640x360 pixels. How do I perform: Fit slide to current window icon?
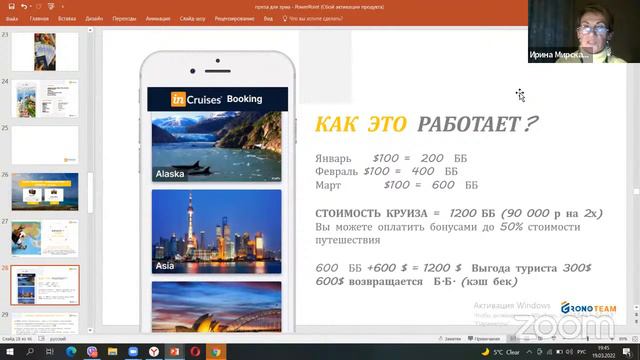[635, 339]
